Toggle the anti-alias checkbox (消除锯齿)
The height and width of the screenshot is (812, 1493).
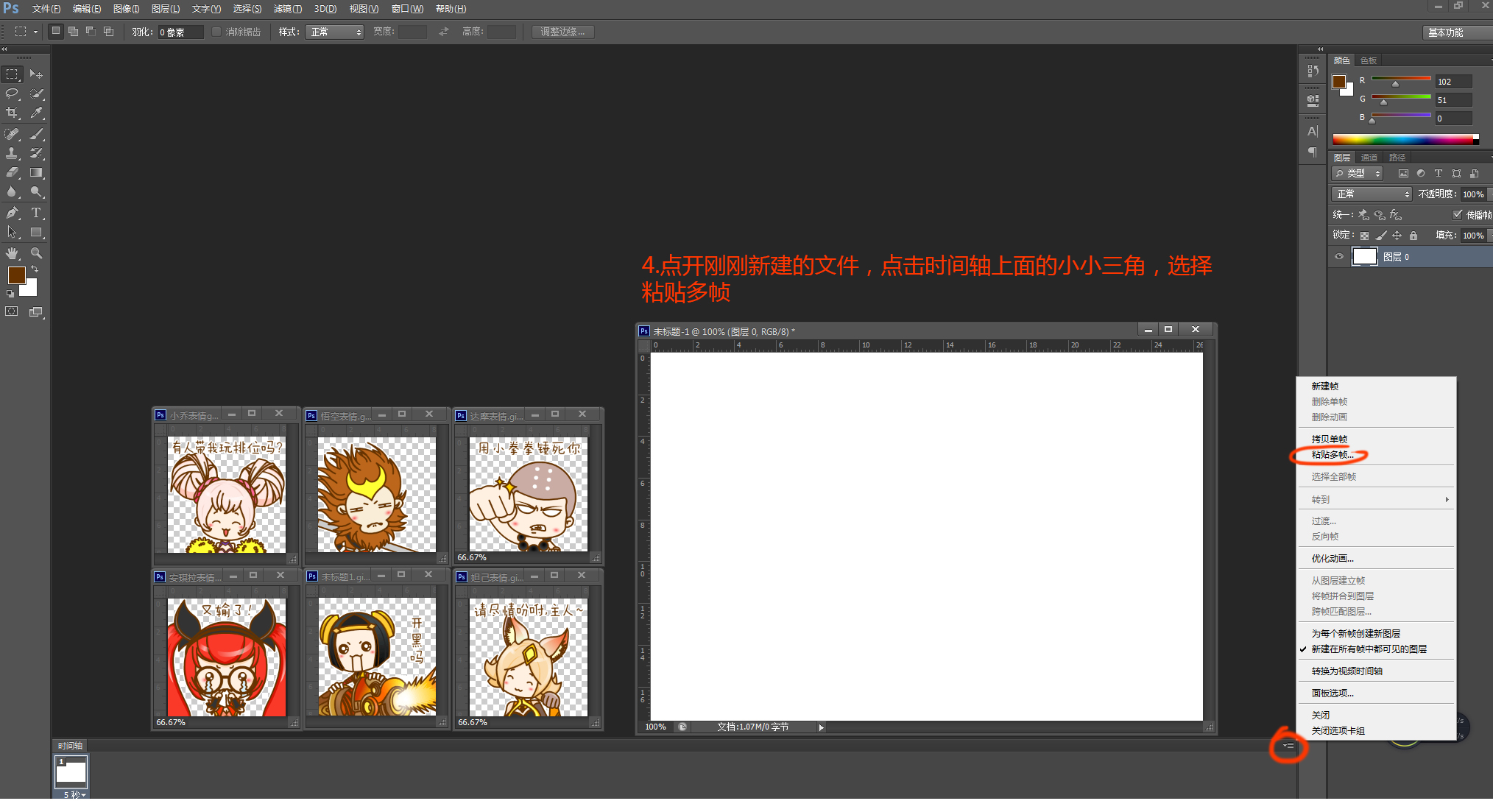click(216, 32)
